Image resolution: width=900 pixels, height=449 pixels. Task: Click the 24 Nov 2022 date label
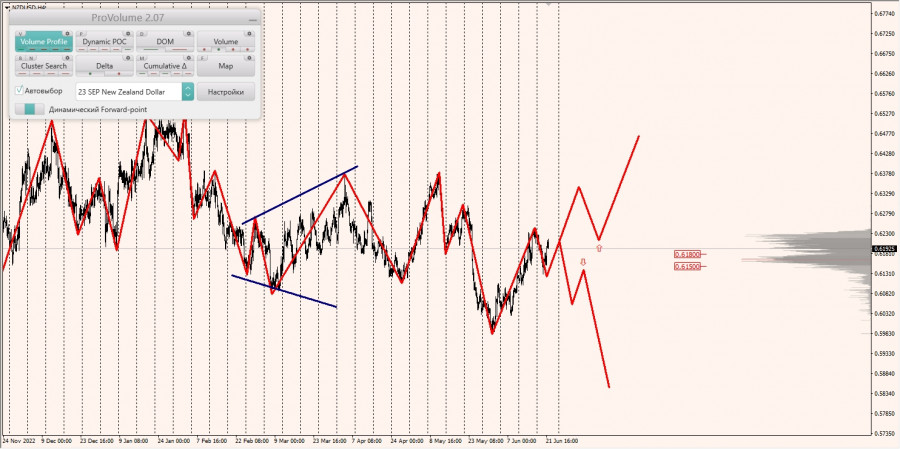point(19,442)
